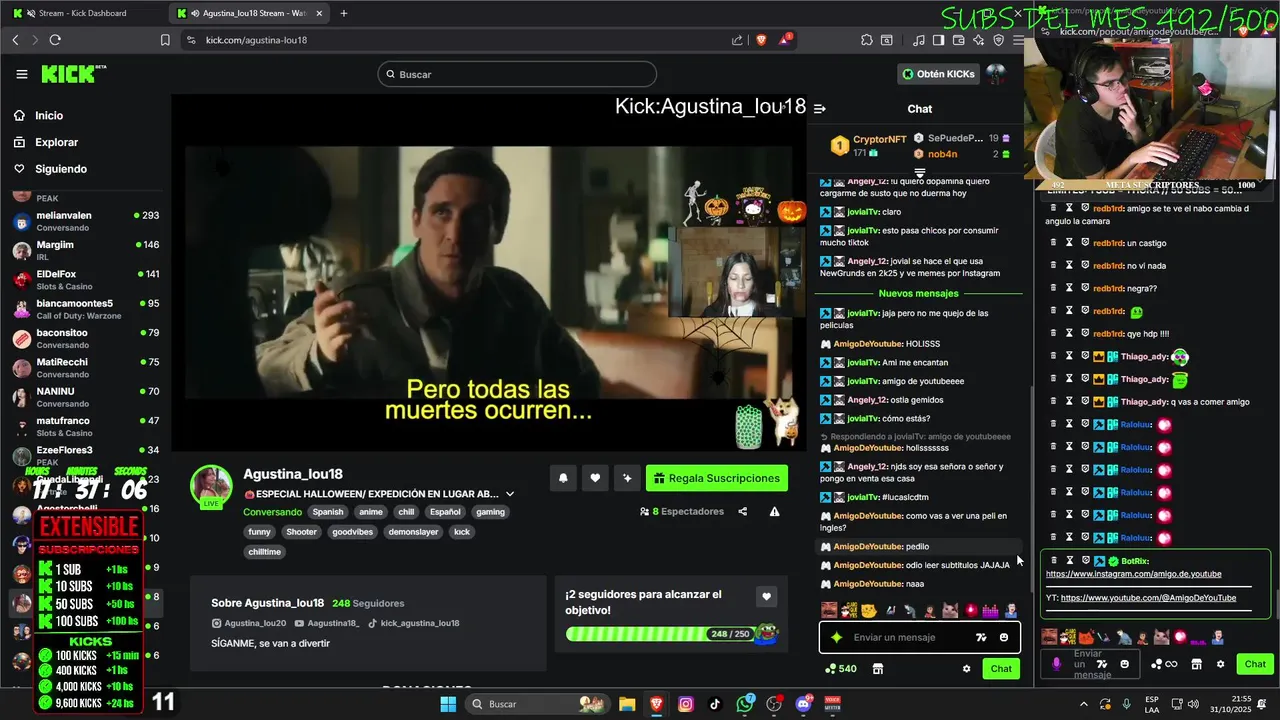Switch to Stream - Kick Dashboard tab
1280x720 pixels.
pos(83,13)
